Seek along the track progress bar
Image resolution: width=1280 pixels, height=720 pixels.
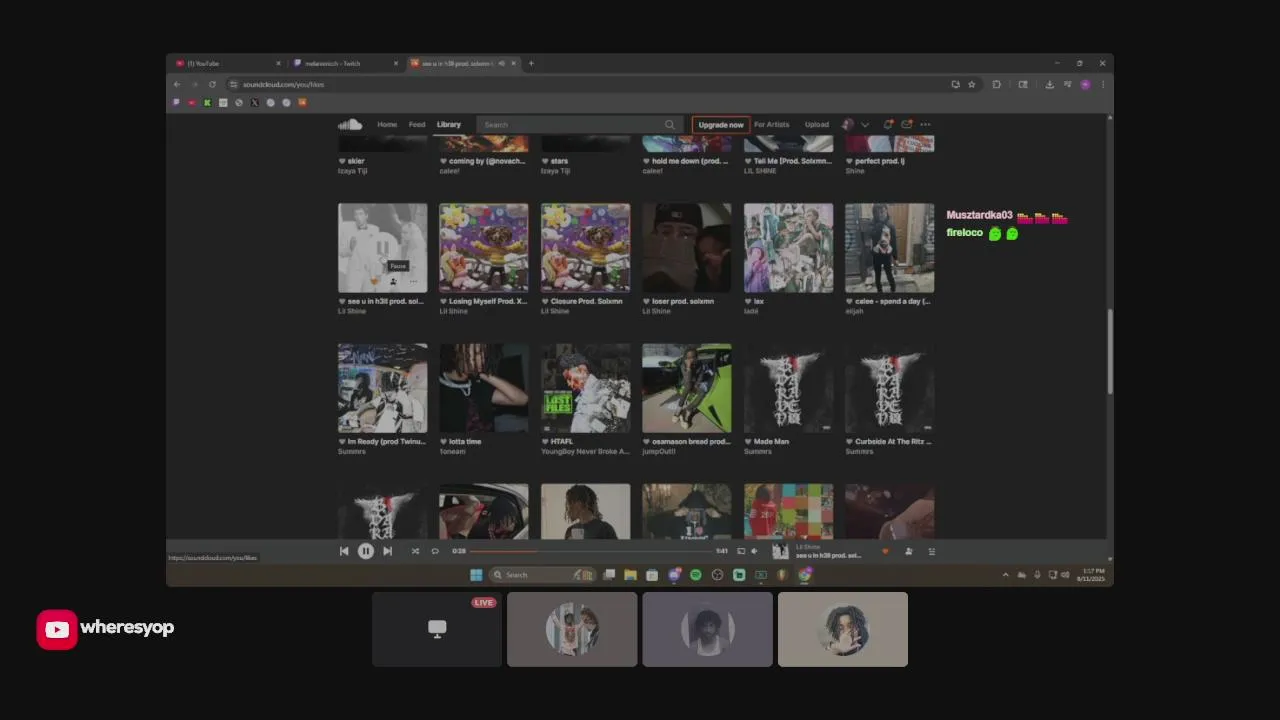[x=591, y=551]
